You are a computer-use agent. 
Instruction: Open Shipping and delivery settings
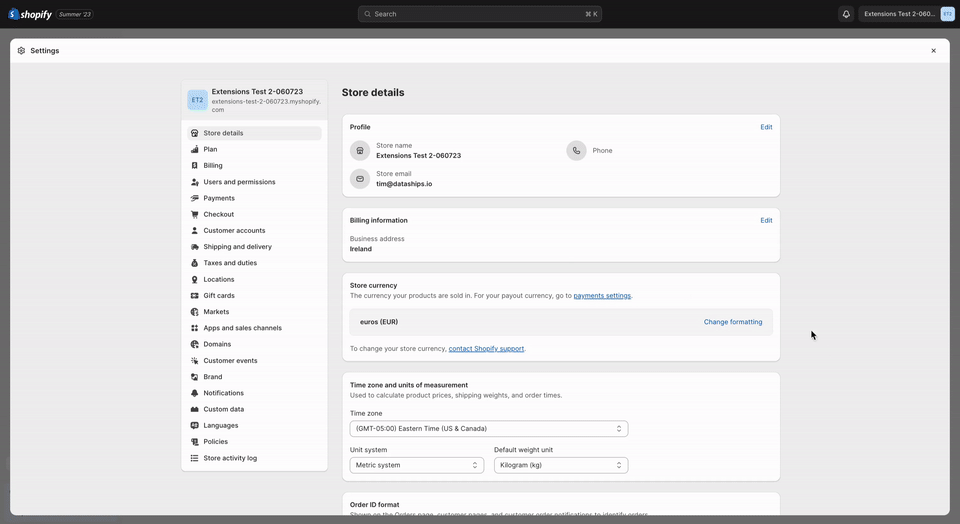pyautogui.click(x=254, y=247)
